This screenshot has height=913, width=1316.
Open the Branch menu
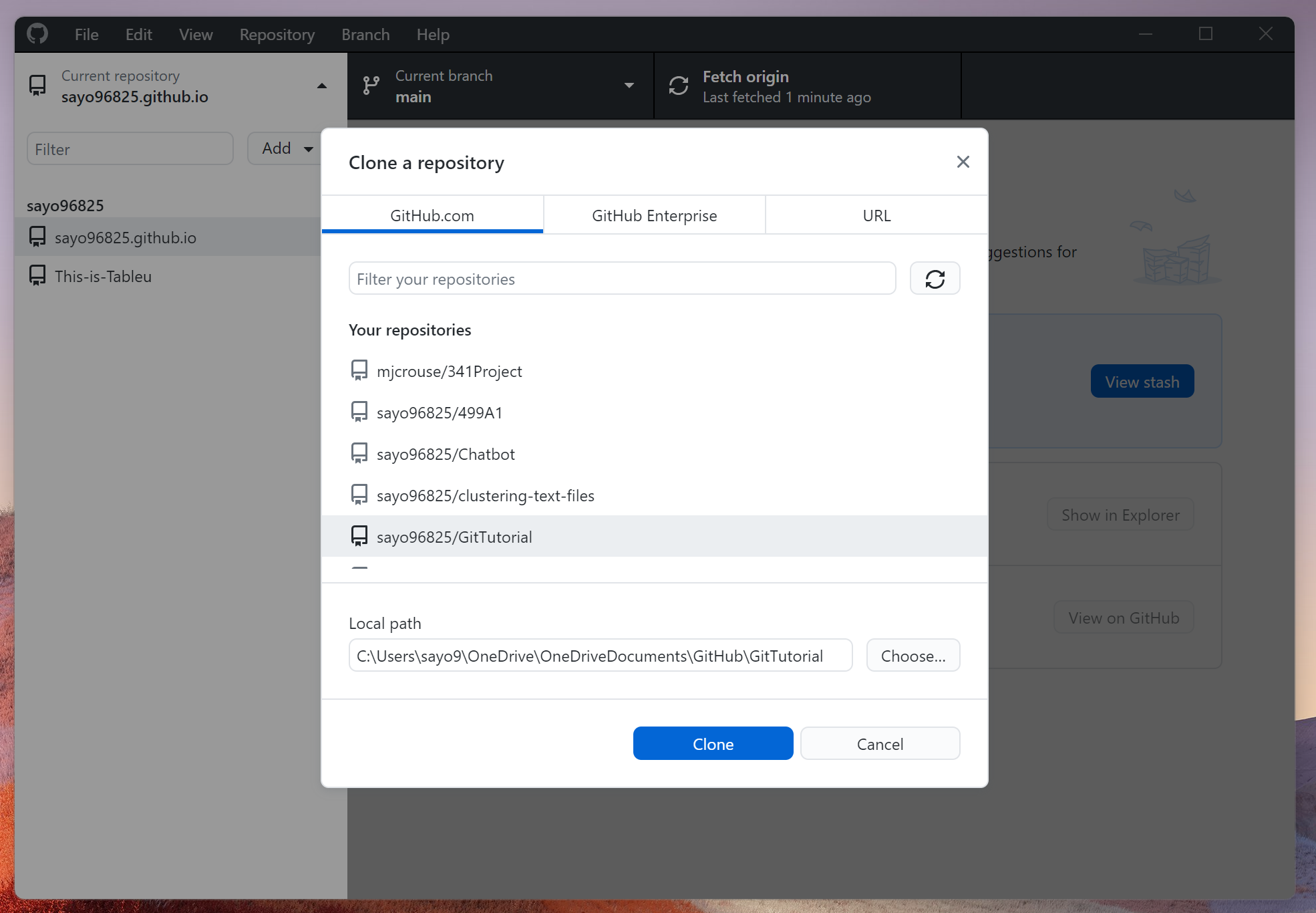coord(365,35)
